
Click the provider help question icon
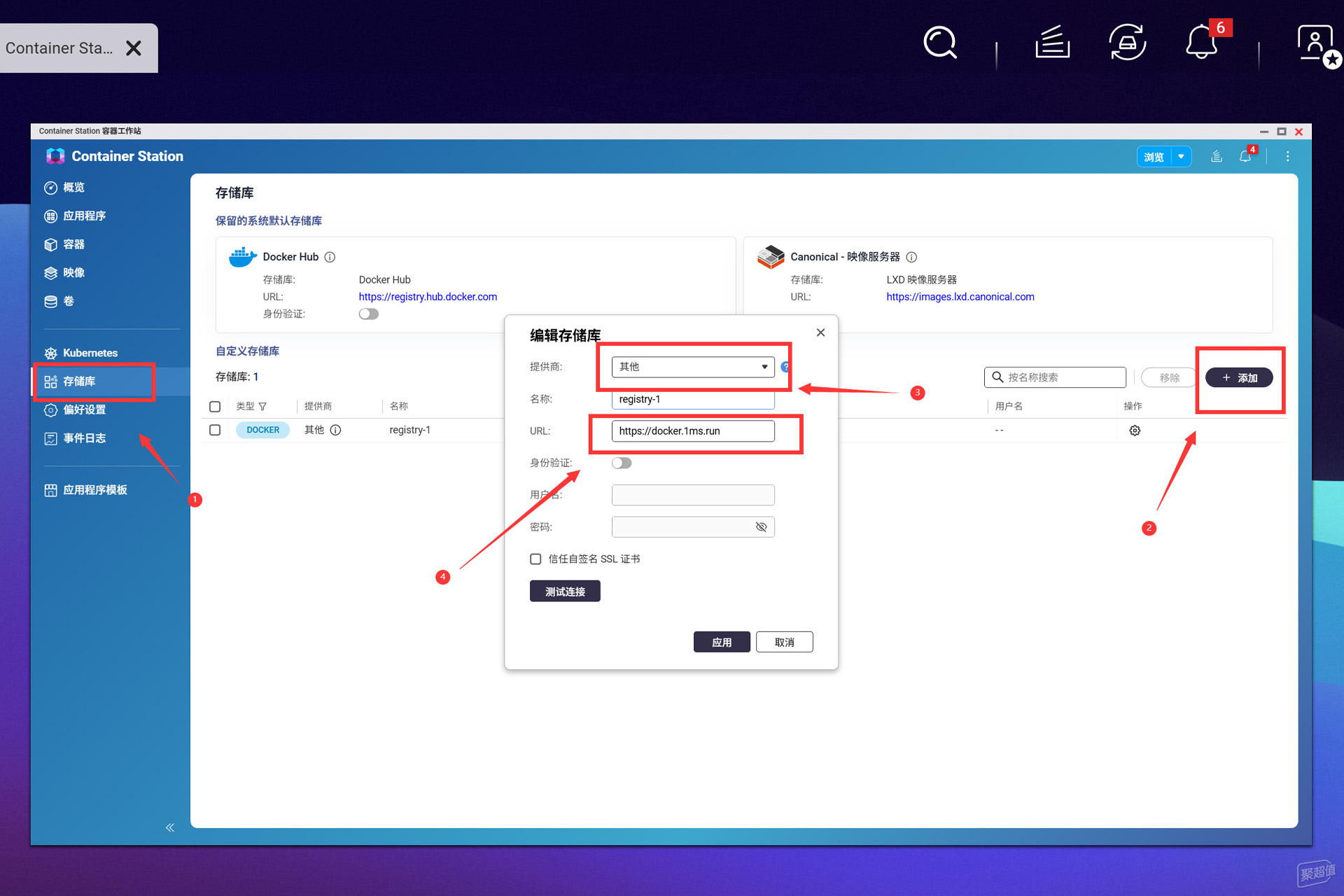pos(785,367)
